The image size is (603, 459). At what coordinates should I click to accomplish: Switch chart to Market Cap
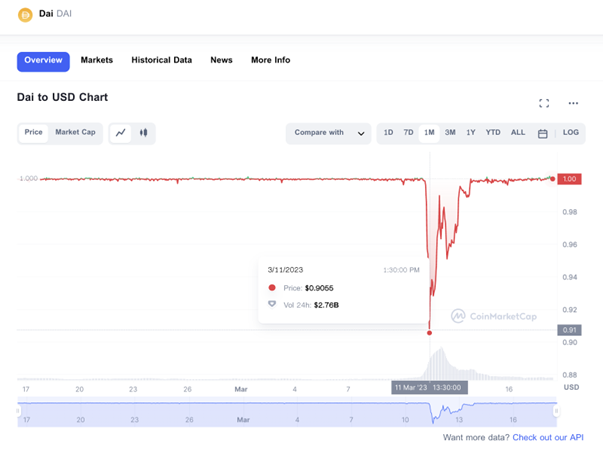click(x=75, y=132)
